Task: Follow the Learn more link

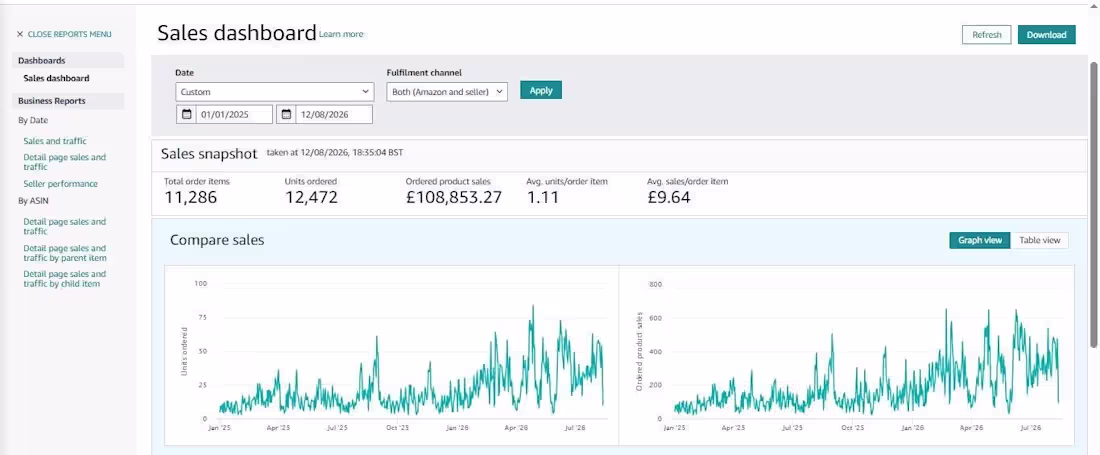Action: click(341, 34)
